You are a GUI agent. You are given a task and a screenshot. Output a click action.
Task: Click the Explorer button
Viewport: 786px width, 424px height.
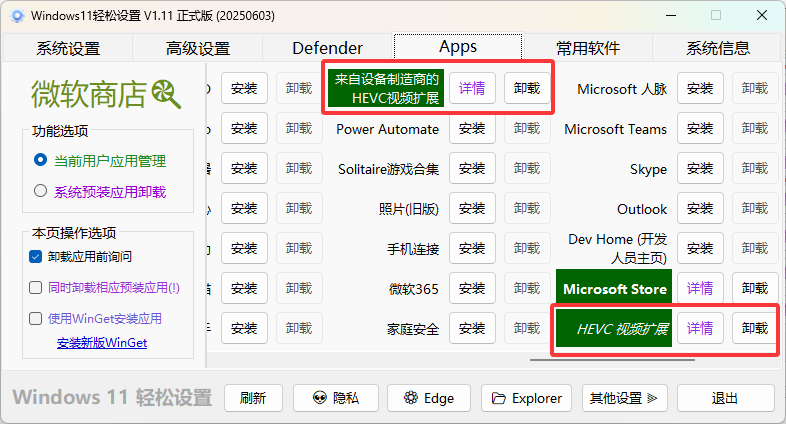pos(526,398)
